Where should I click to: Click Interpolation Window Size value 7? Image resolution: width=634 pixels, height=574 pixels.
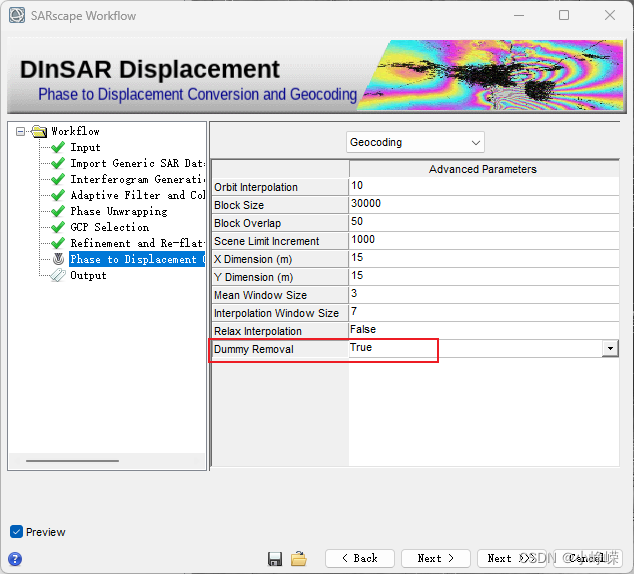484,312
